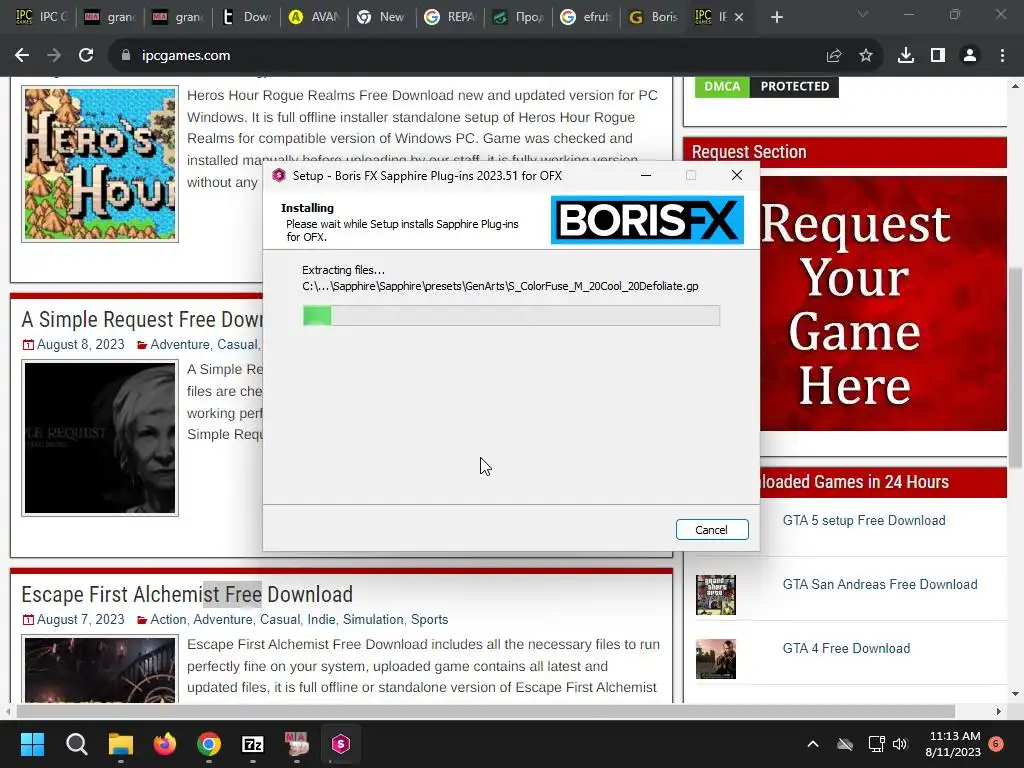Go back using the browser back arrow

22,56
